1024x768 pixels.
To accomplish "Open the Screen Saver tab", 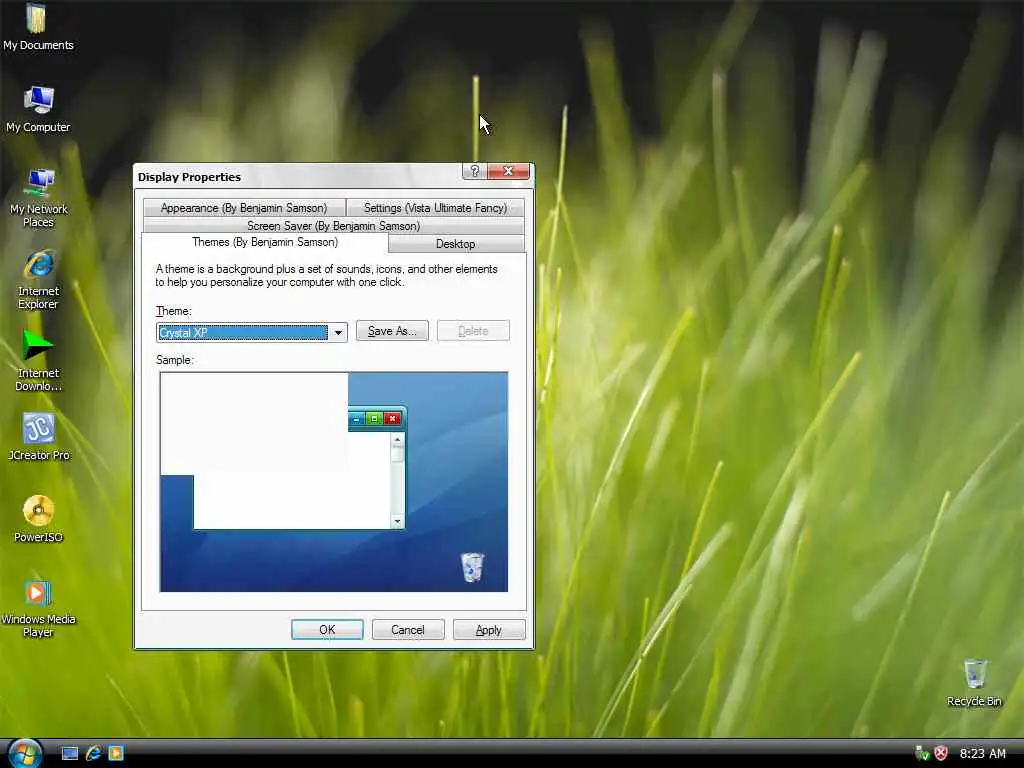I will (x=333, y=225).
